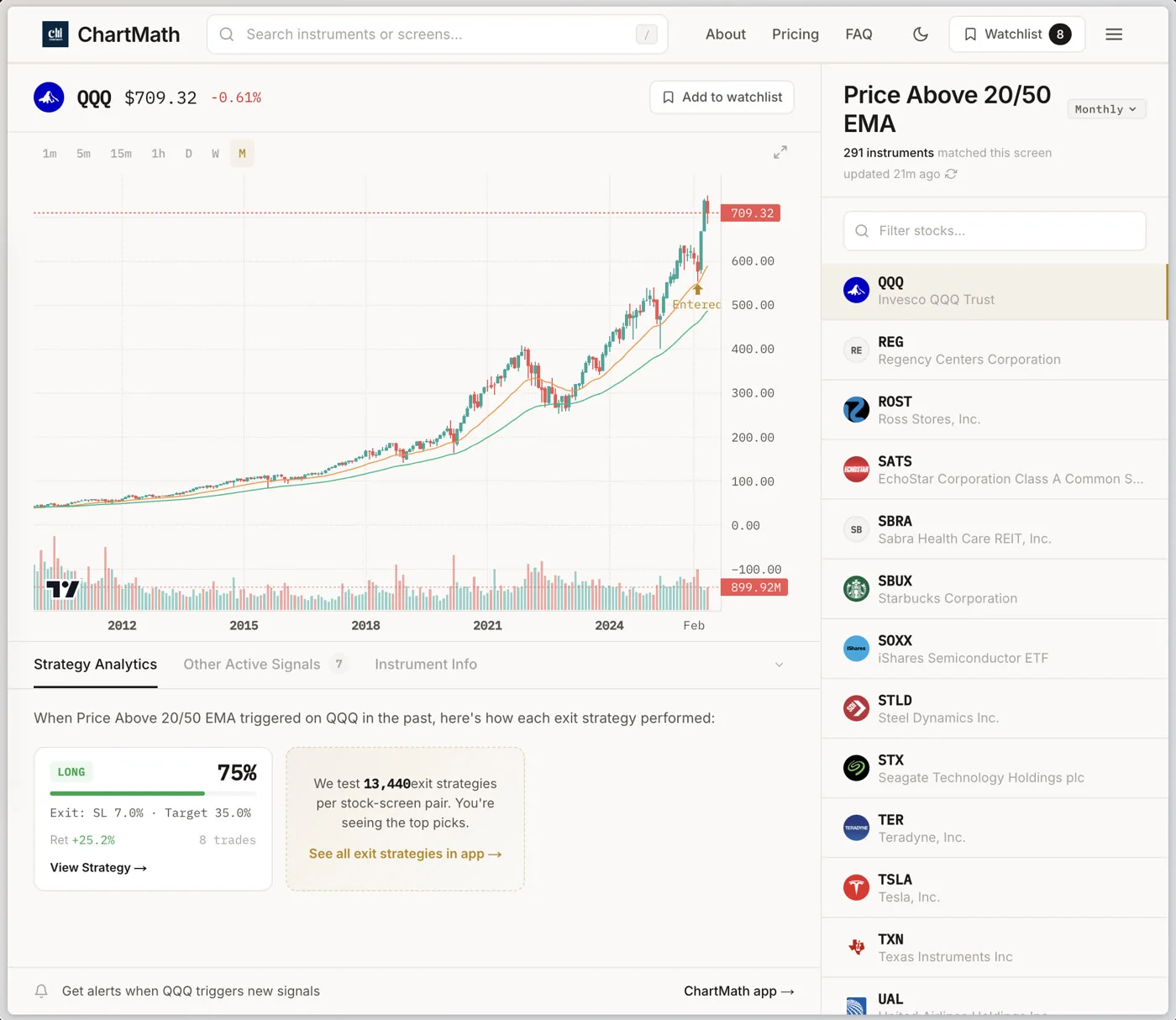Select the M monthly timeframe
1176x1020 pixels.
[x=242, y=154]
